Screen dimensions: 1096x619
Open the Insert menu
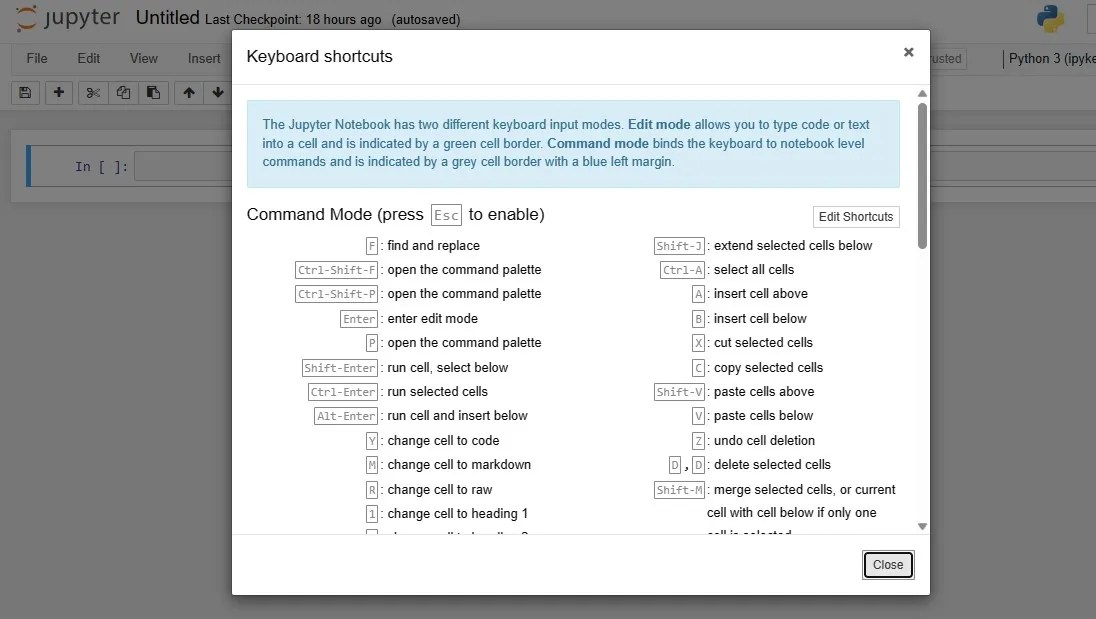[x=204, y=58]
